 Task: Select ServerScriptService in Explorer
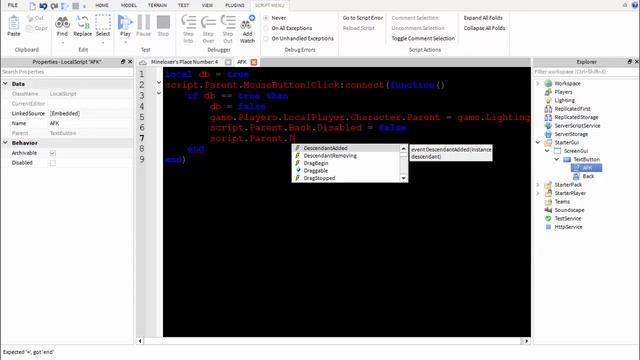577,126
